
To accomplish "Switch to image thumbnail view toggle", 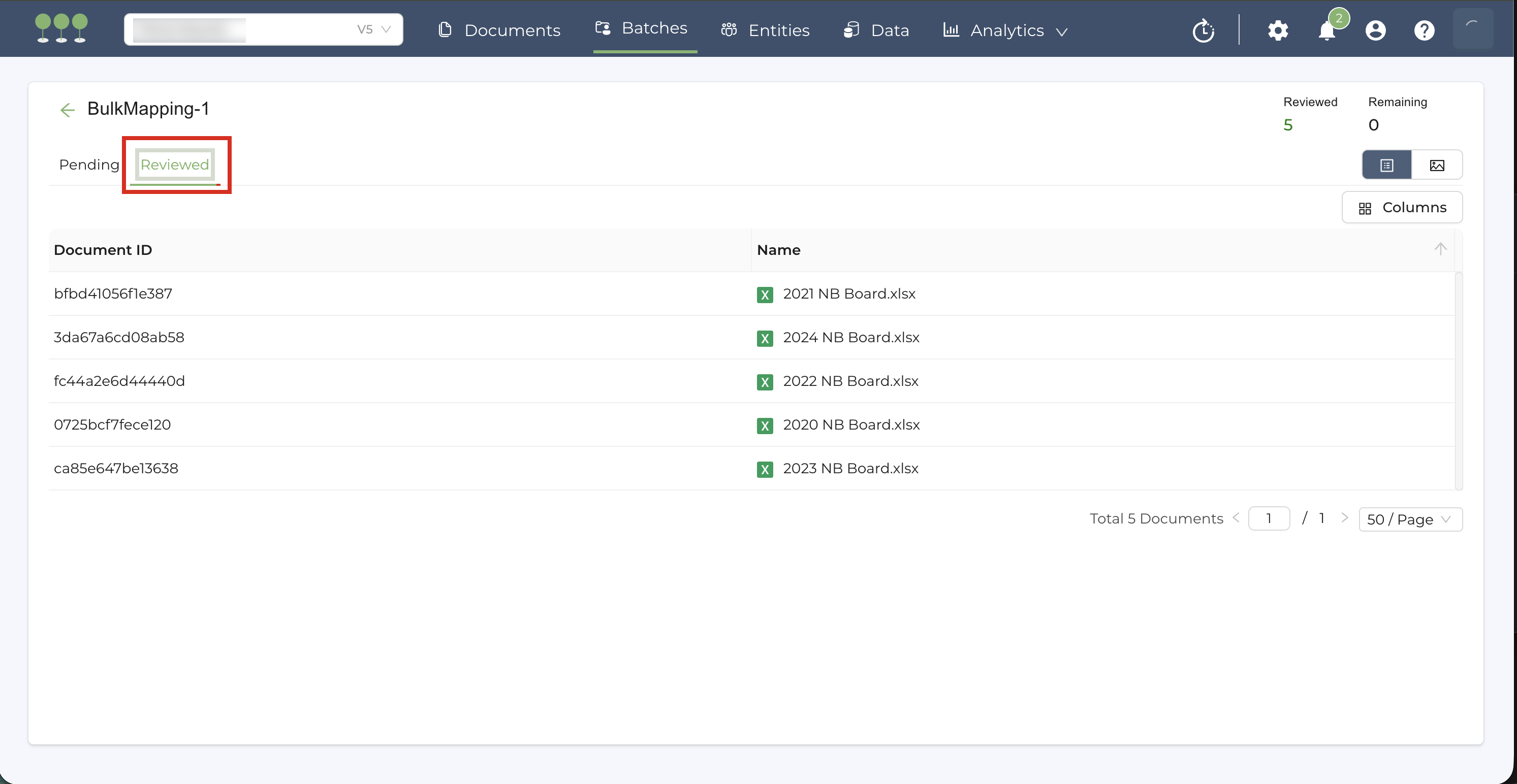I will coord(1436,166).
